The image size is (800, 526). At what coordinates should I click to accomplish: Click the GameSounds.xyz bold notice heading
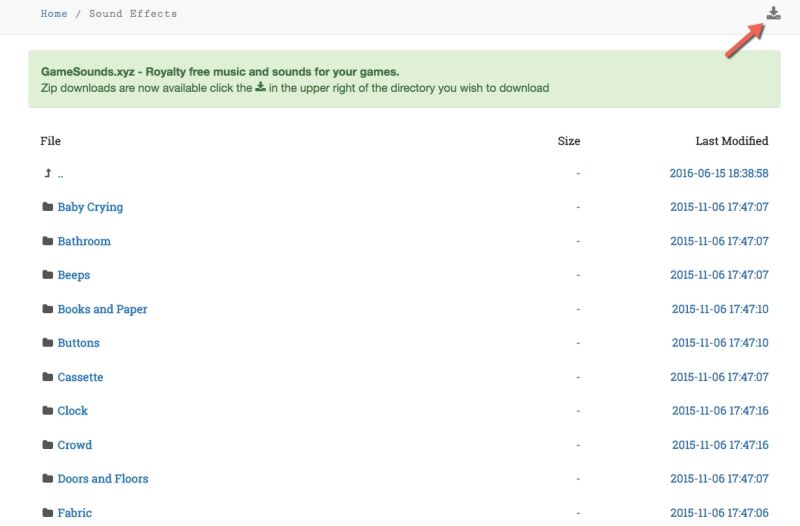[x=220, y=71]
